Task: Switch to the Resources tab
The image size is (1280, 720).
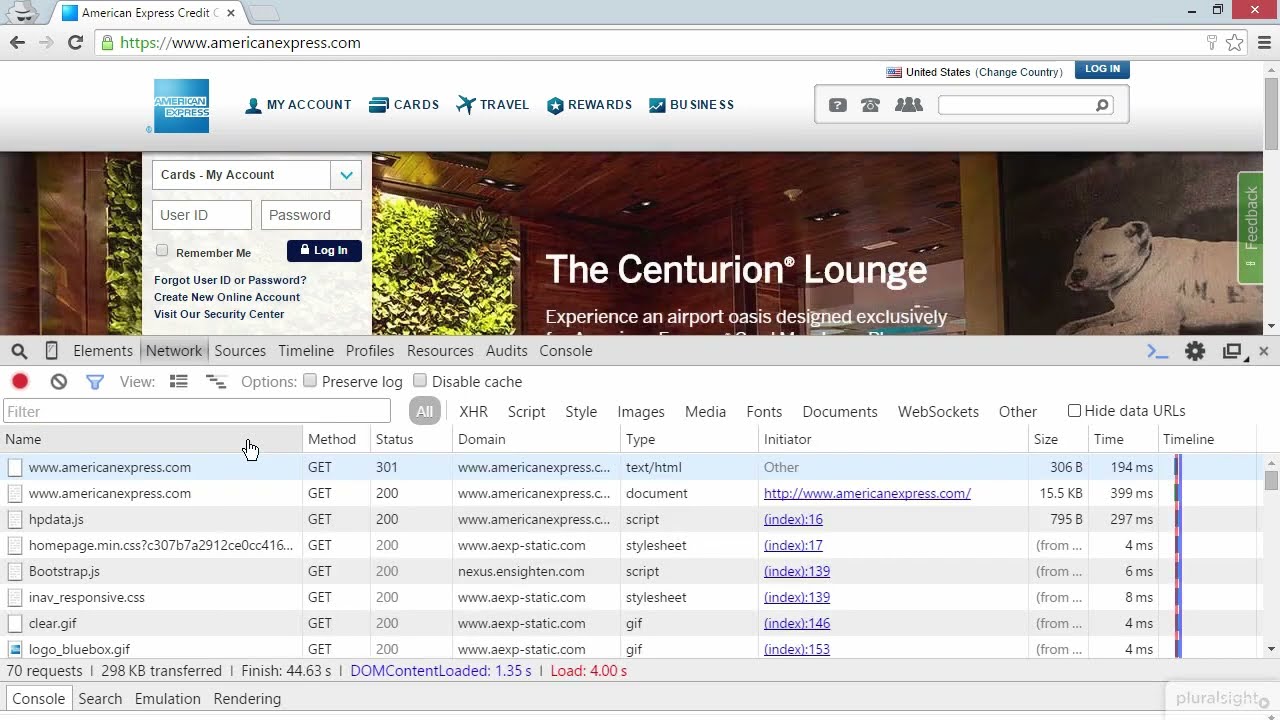Action: pos(440,351)
